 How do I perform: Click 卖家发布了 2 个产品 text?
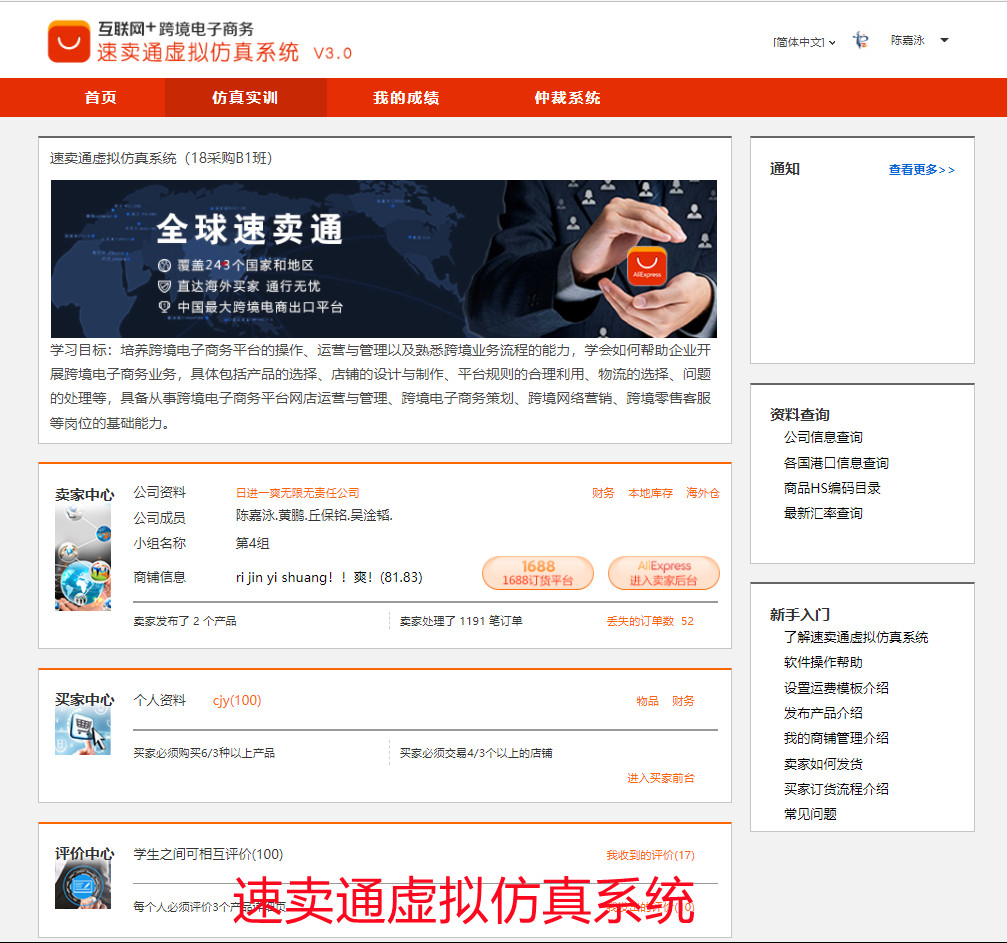(x=184, y=621)
